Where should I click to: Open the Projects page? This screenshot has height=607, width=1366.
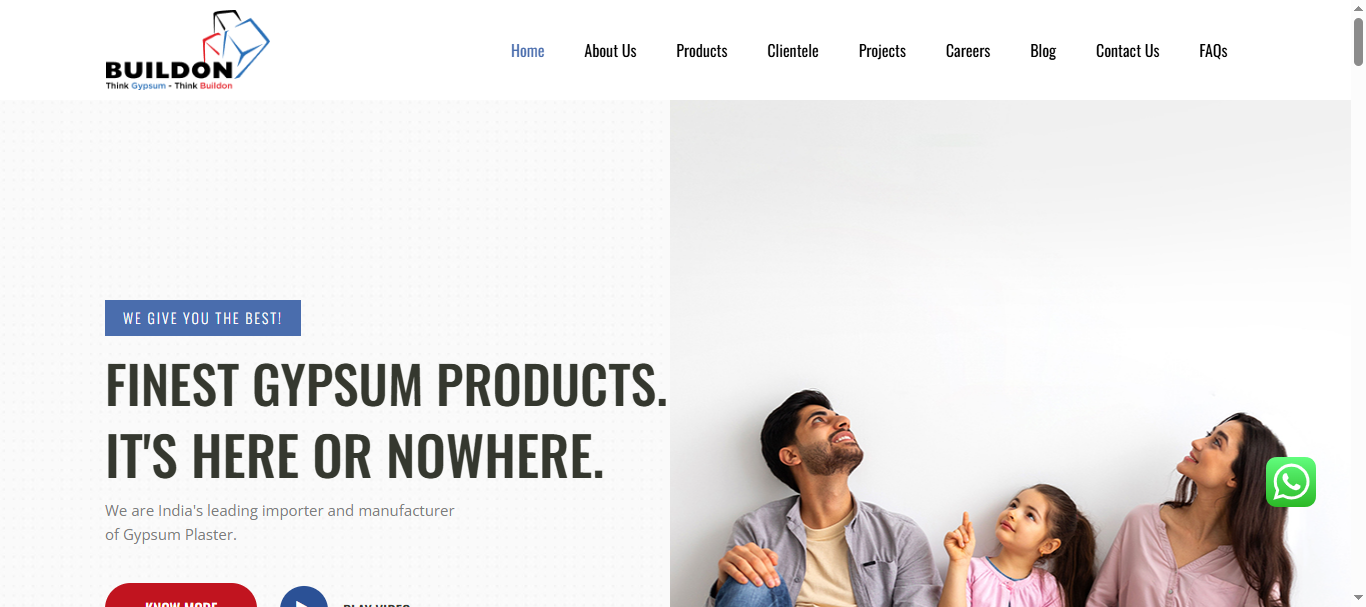882,51
